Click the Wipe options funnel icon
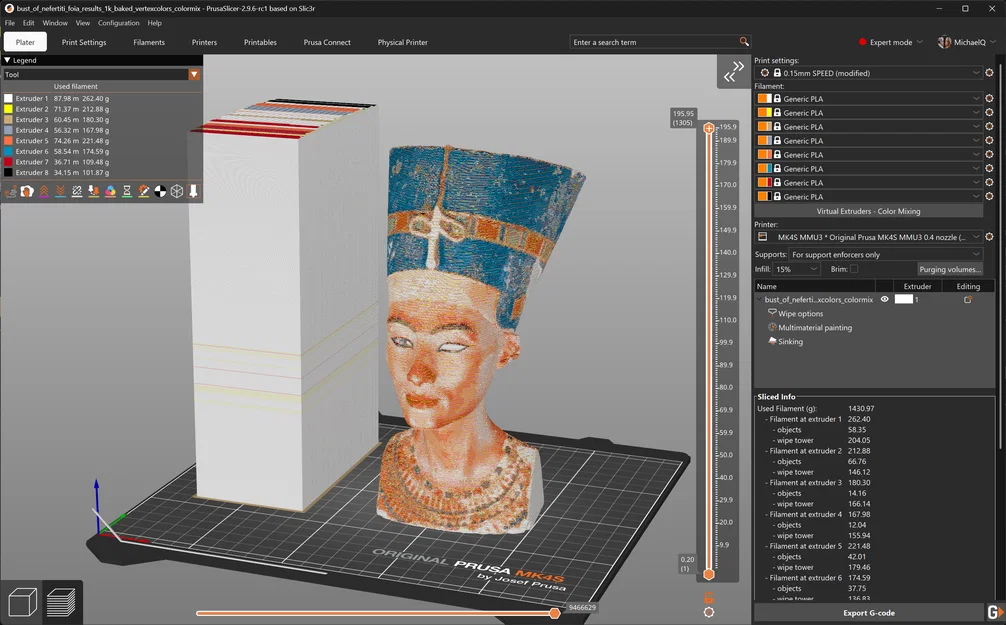Viewport: 1006px width, 625px height. coord(772,313)
